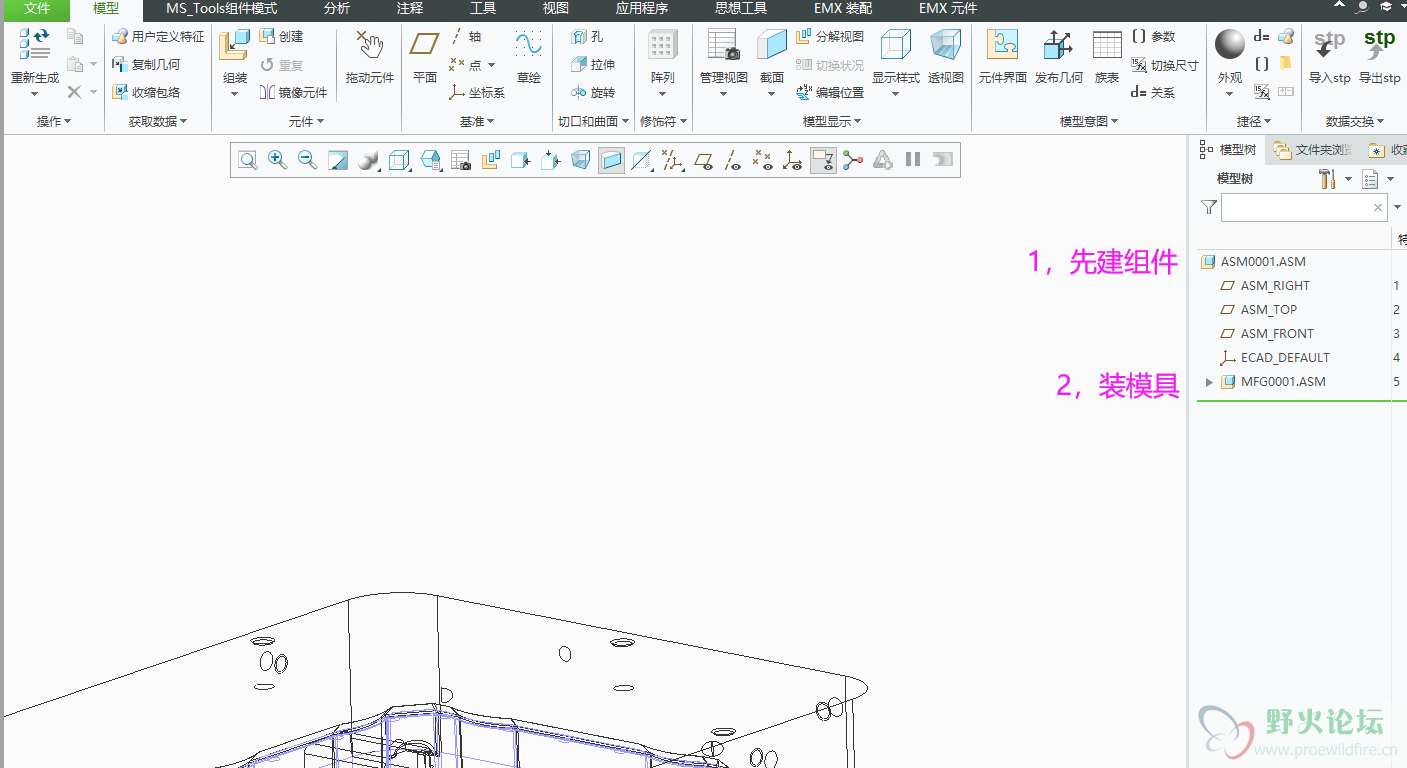Click the Section (截面) icon

[x=772, y=46]
